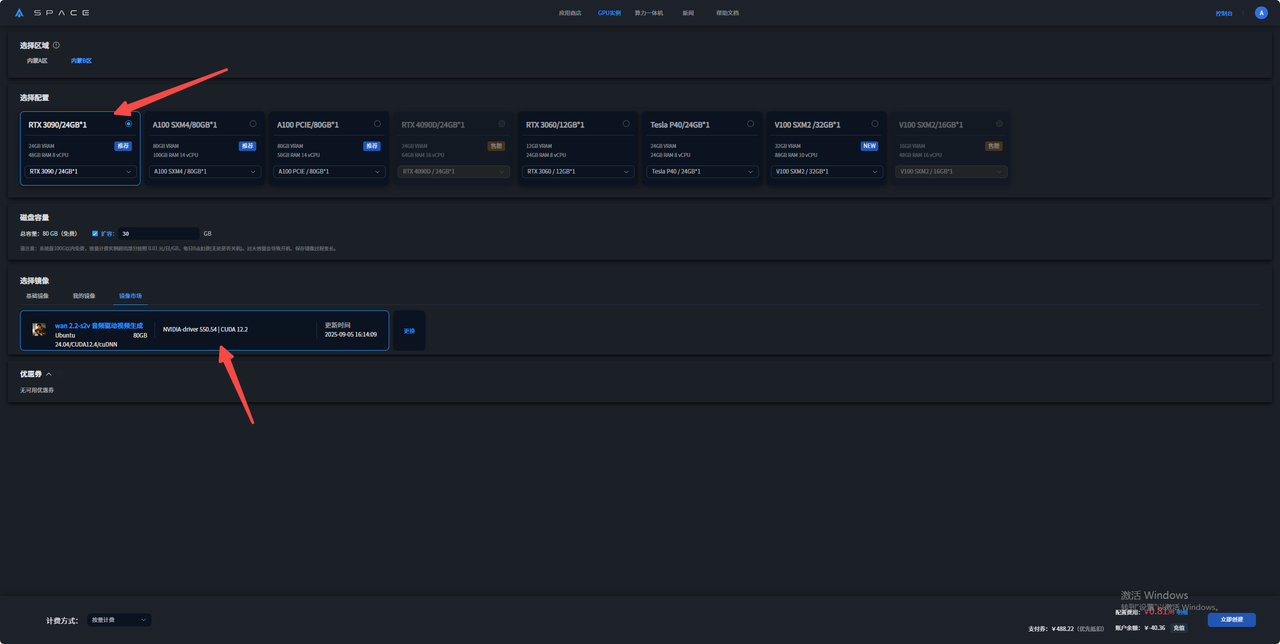Open the GPU实例 nav item
Viewport: 1280px width, 644px height.
point(609,13)
